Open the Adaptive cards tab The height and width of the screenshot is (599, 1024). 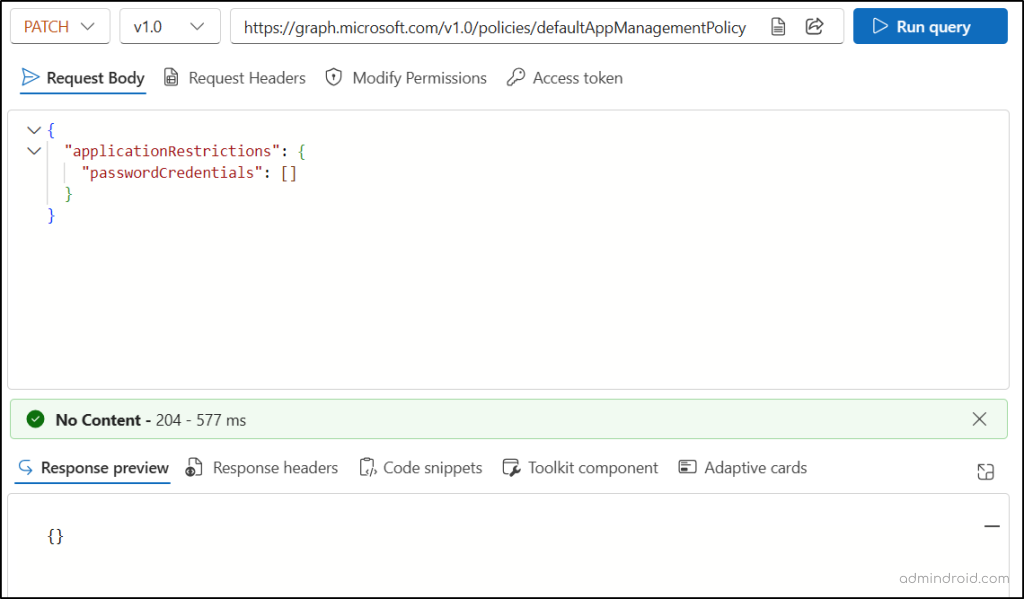(743, 468)
